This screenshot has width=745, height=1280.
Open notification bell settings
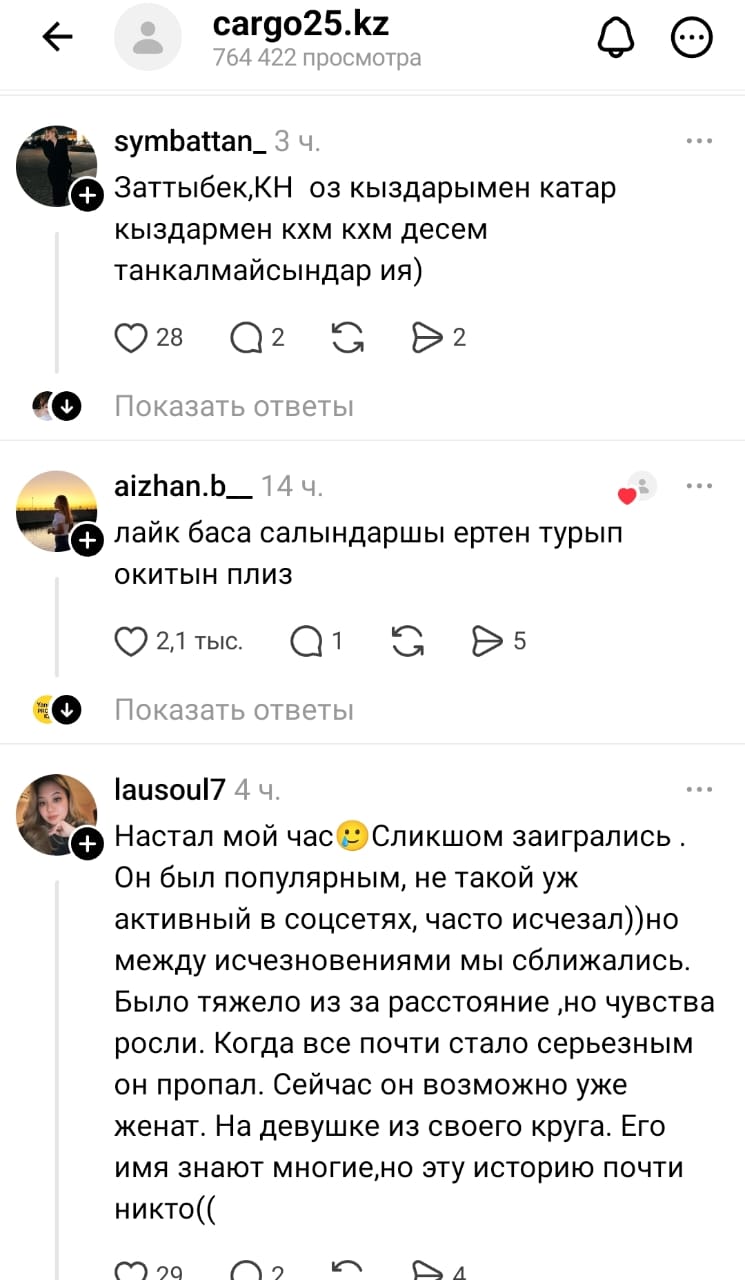point(615,38)
